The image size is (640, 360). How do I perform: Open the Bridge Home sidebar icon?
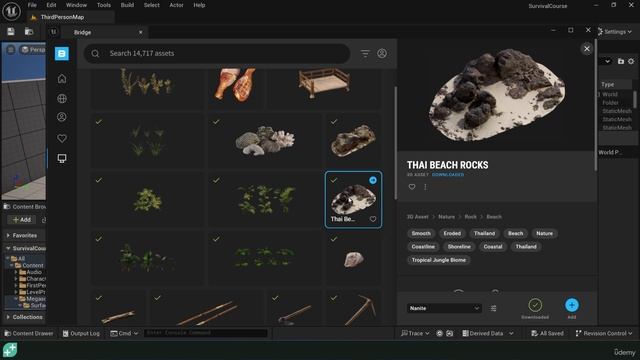62,78
